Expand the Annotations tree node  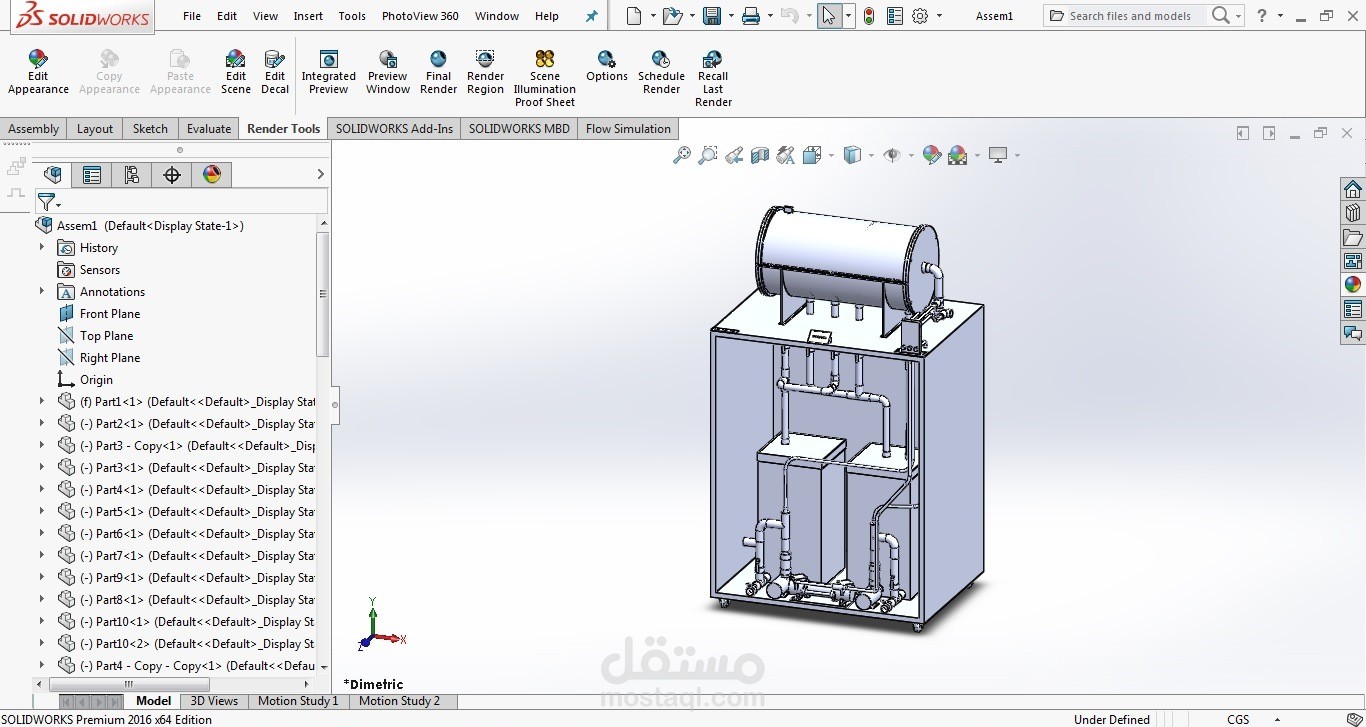click(41, 291)
